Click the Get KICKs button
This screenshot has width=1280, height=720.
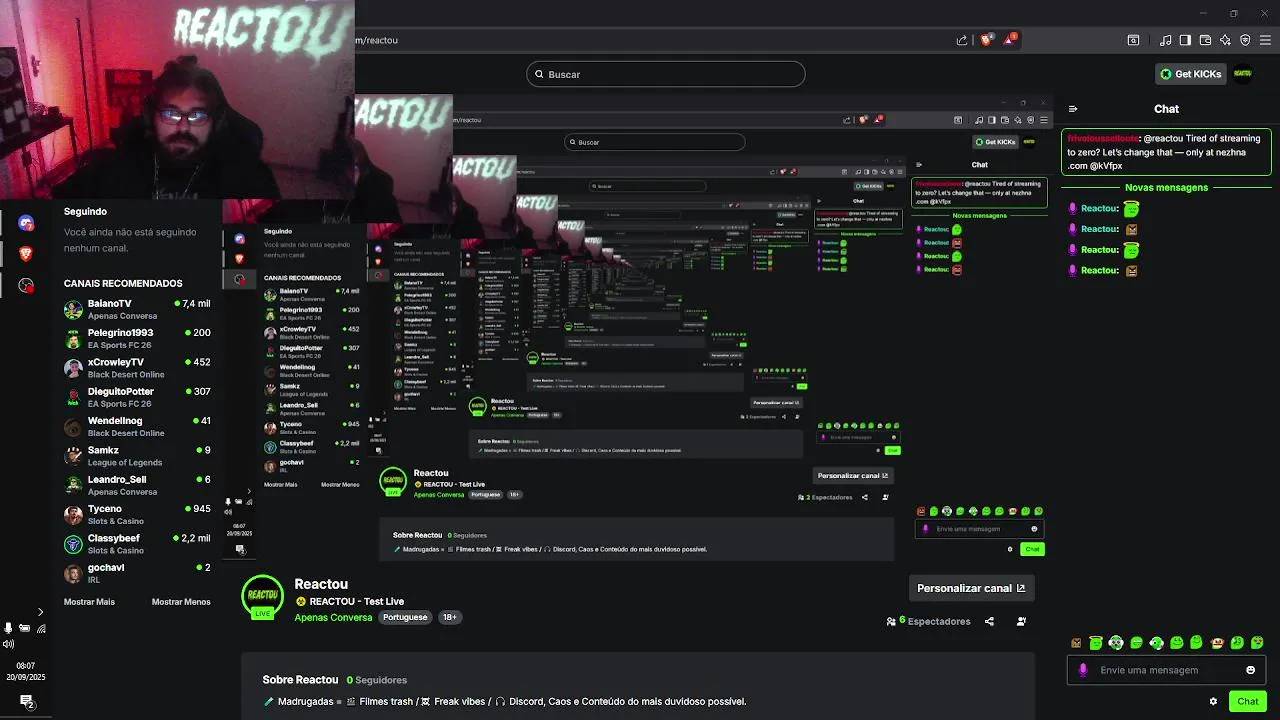pyautogui.click(x=1189, y=74)
